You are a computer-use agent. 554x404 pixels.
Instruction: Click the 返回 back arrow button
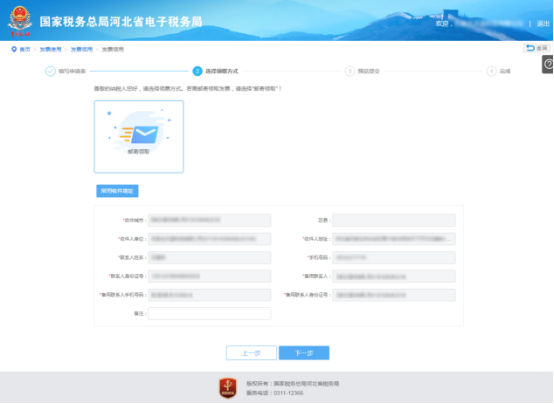[537, 48]
